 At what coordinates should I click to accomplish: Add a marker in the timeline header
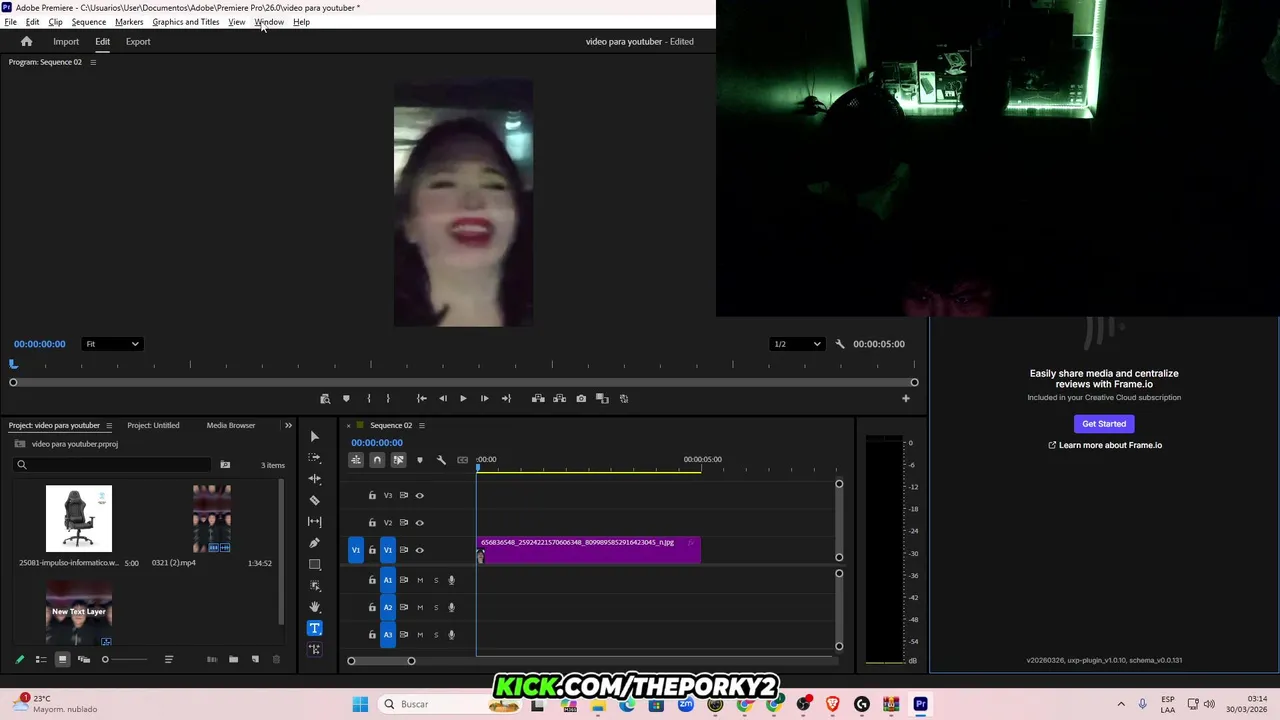pos(419,460)
